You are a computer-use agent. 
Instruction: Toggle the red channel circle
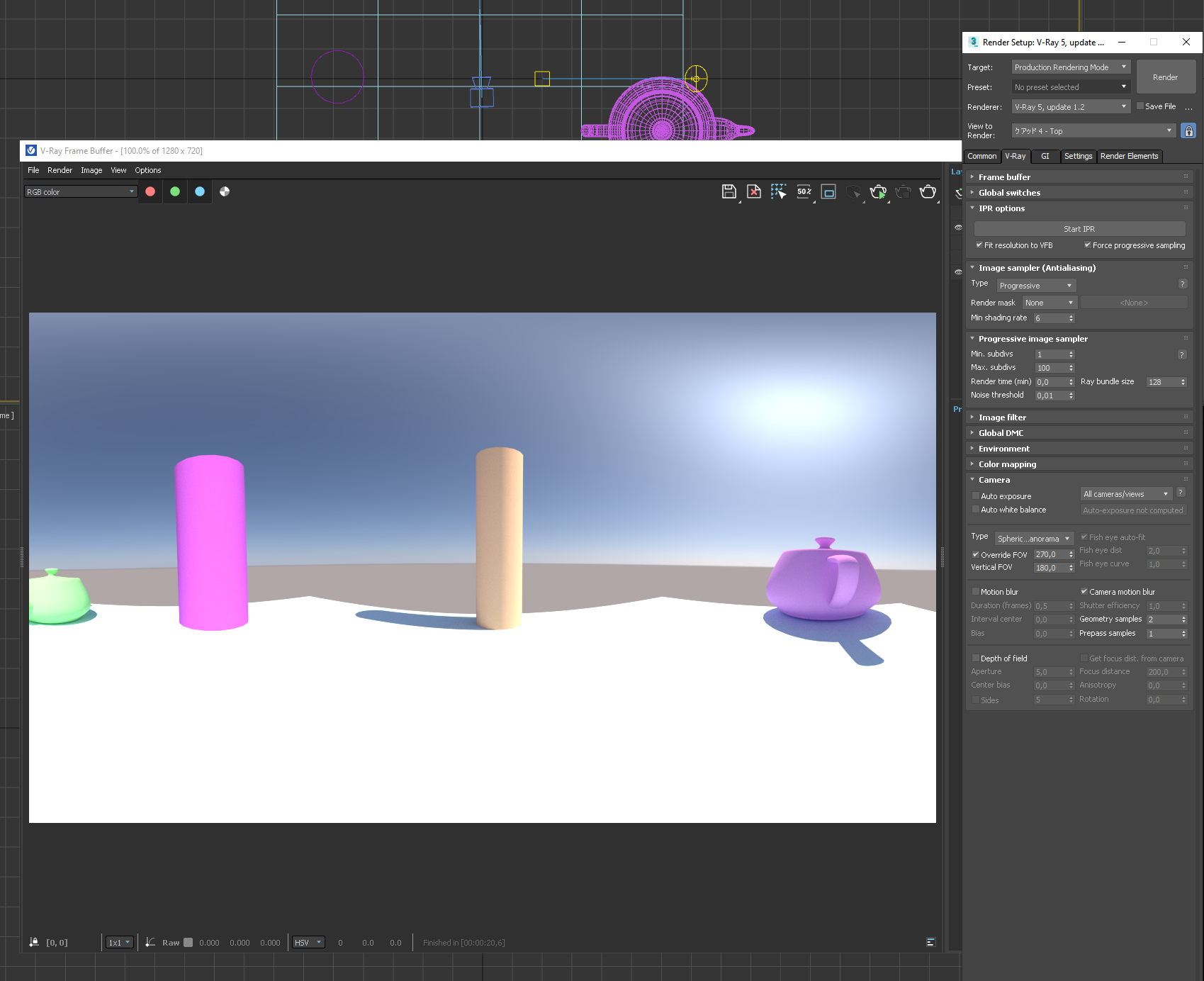pos(150,191)
